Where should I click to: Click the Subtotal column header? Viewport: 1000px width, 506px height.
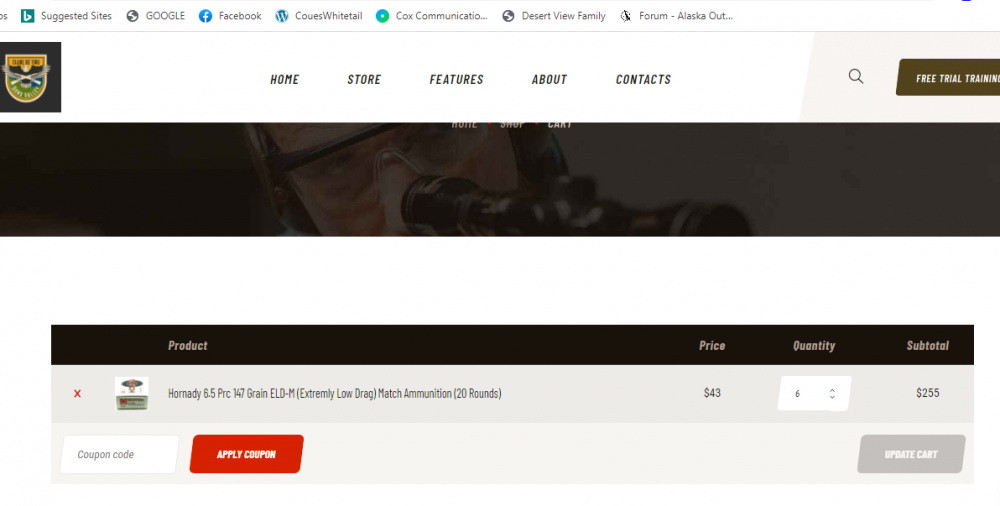pos(928,345)
